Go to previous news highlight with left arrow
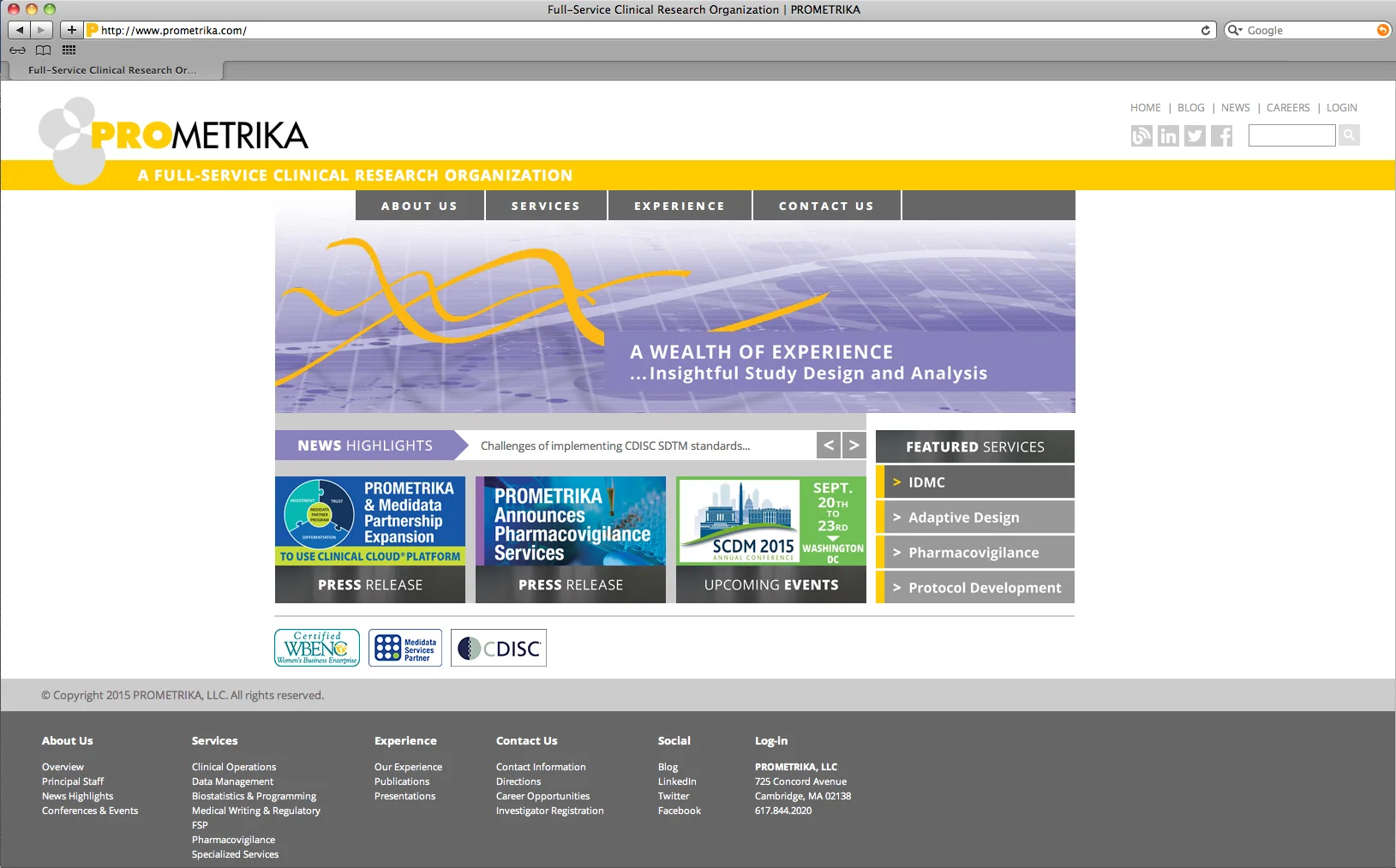This screenshot has width=1396, height=868. (x=828, y=445)
